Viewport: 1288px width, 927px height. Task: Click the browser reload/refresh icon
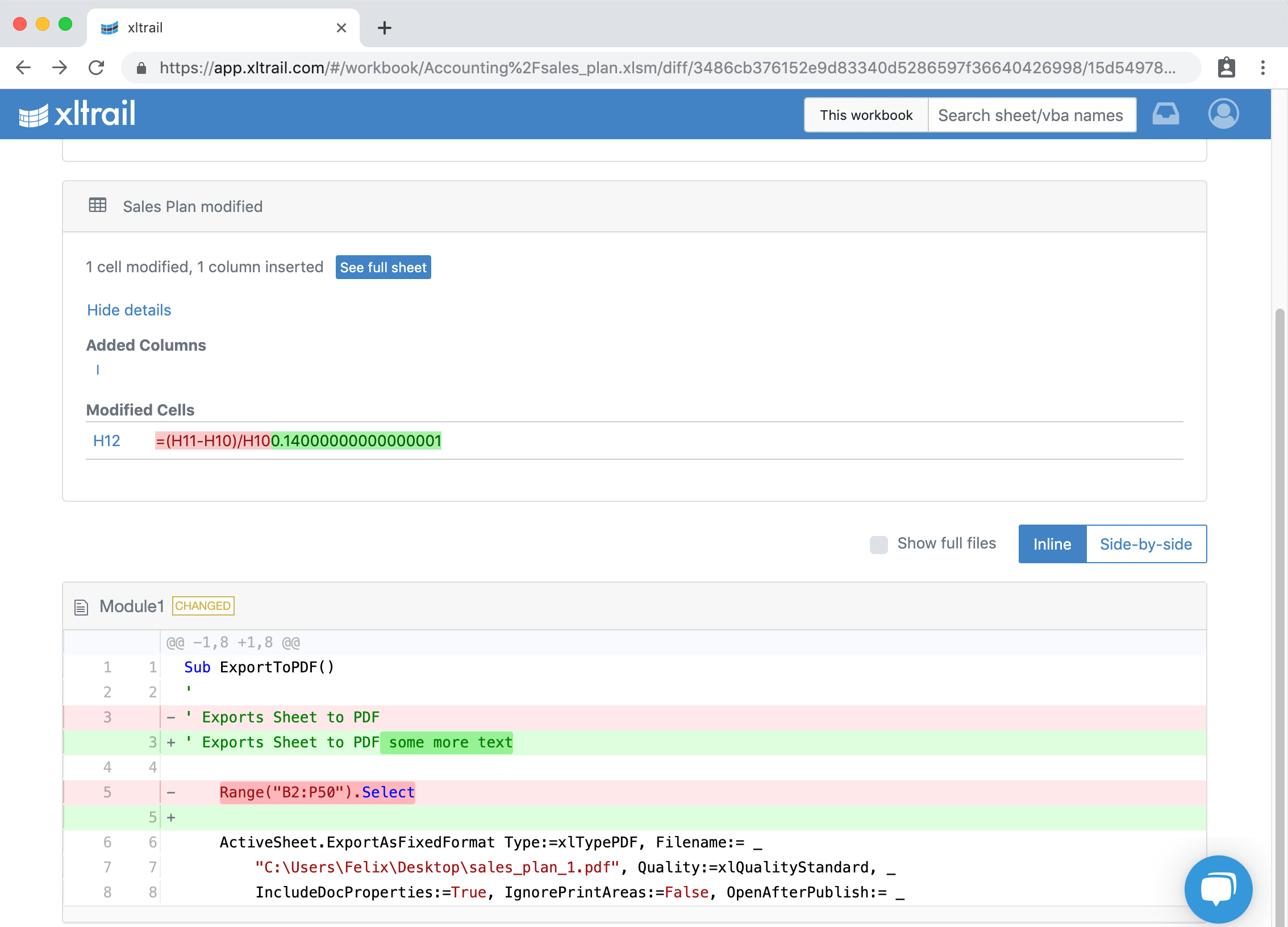click(97, 68)
